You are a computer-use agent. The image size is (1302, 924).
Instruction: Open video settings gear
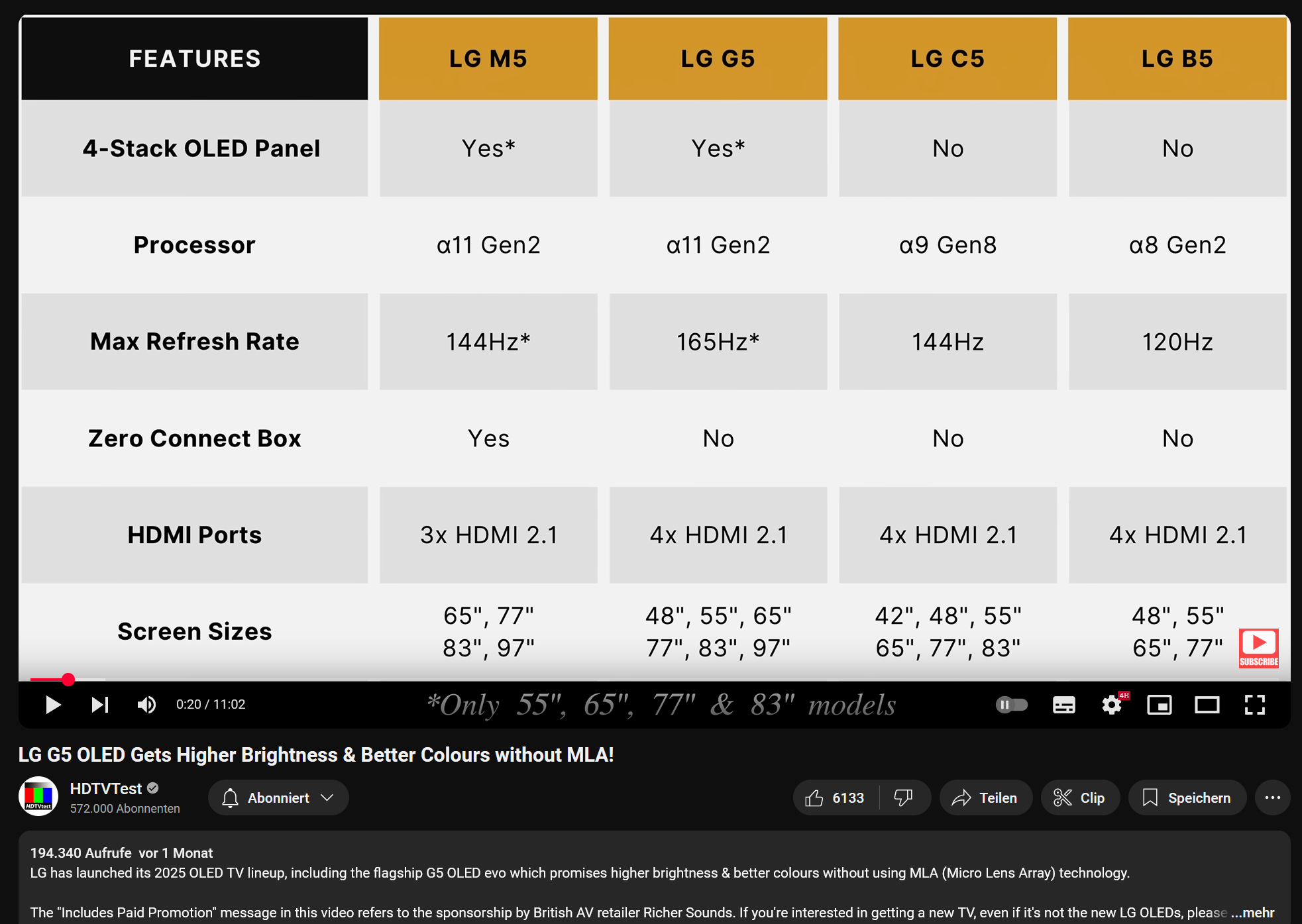point(1112,705)
